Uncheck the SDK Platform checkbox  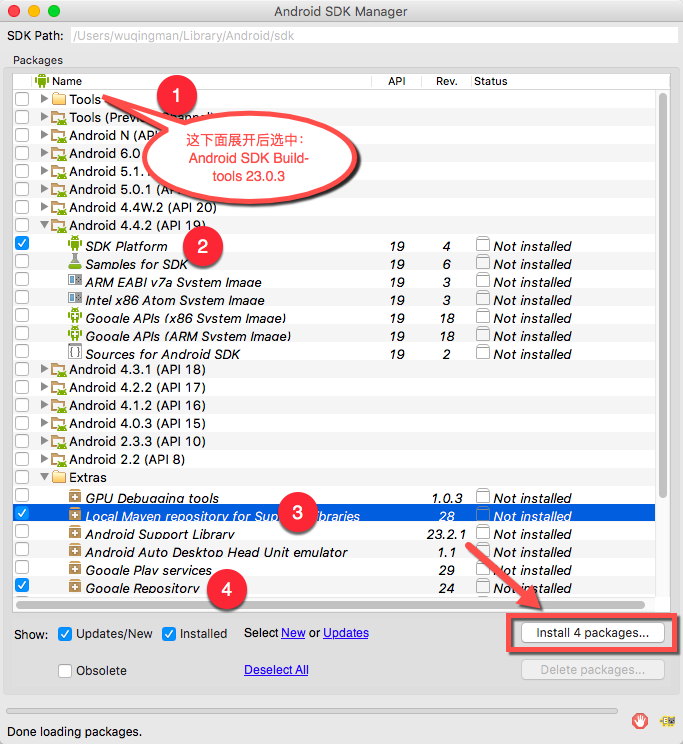tap(22, 243)
